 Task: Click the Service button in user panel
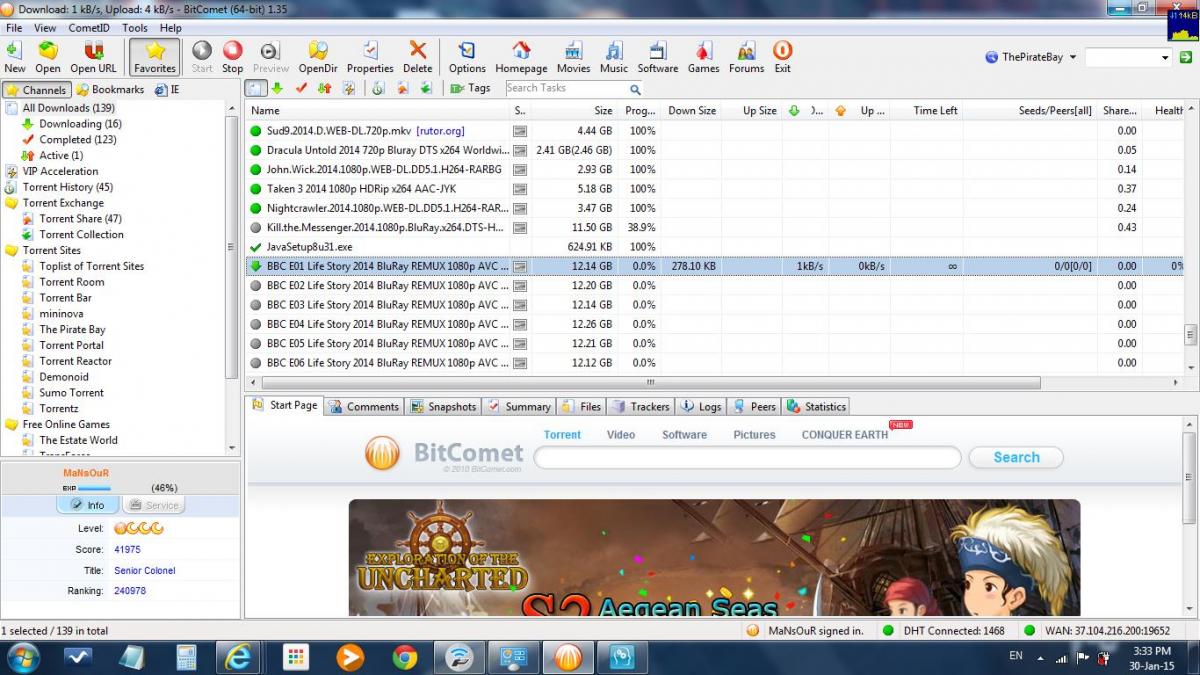point(152,505)
